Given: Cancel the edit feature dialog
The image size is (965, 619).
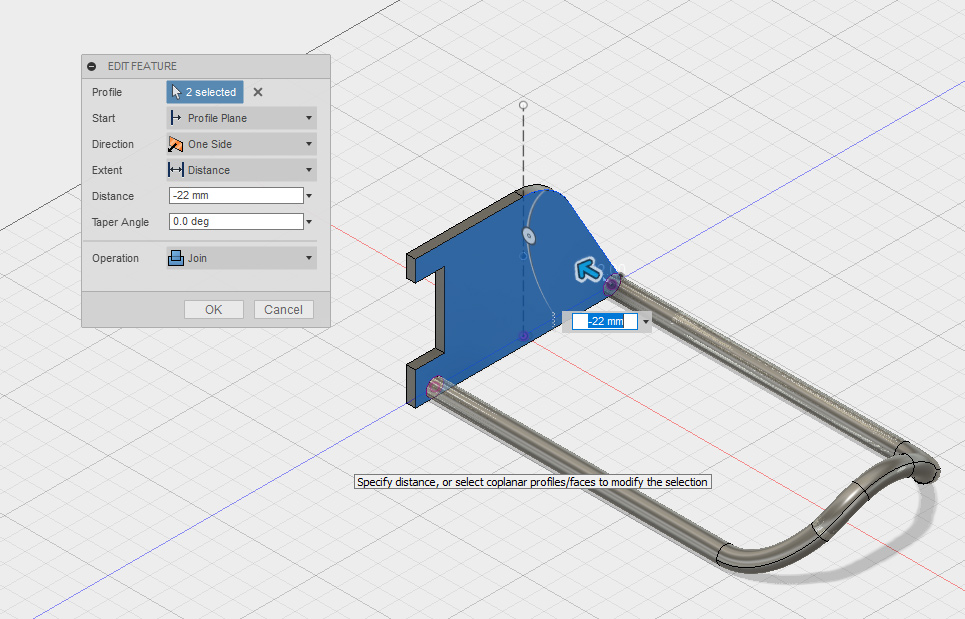Looking at the screenshot, I should (283, 310).
